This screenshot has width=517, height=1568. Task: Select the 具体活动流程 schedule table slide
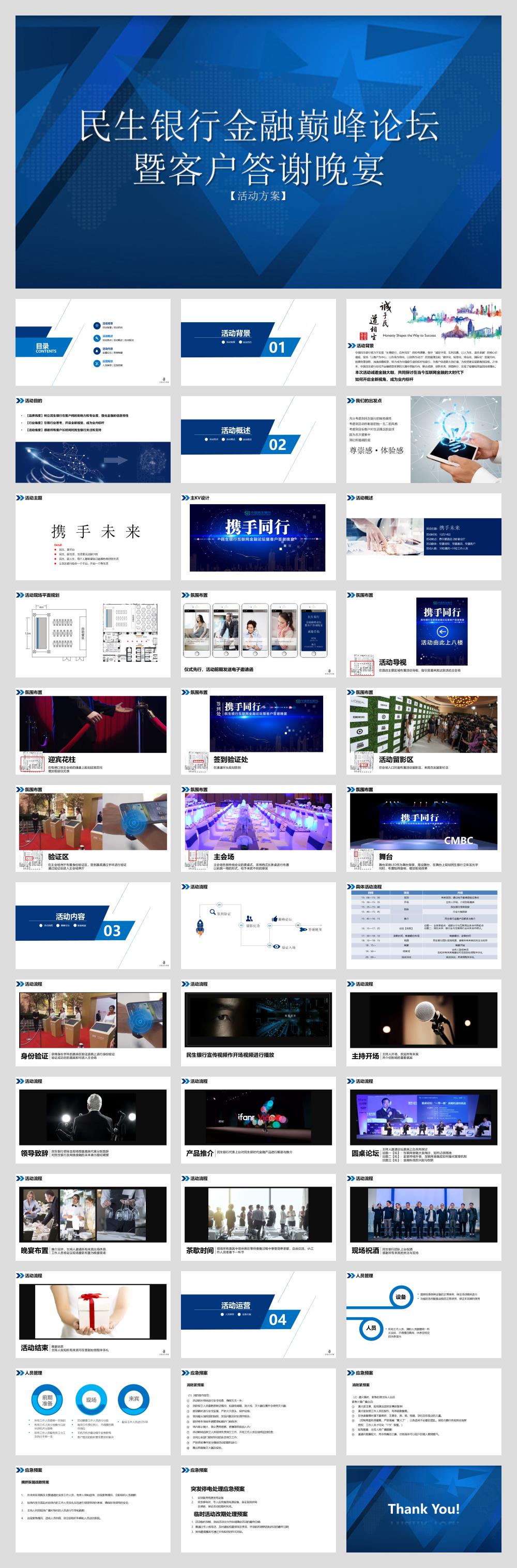pyautogui.click(x=423, y=925)
